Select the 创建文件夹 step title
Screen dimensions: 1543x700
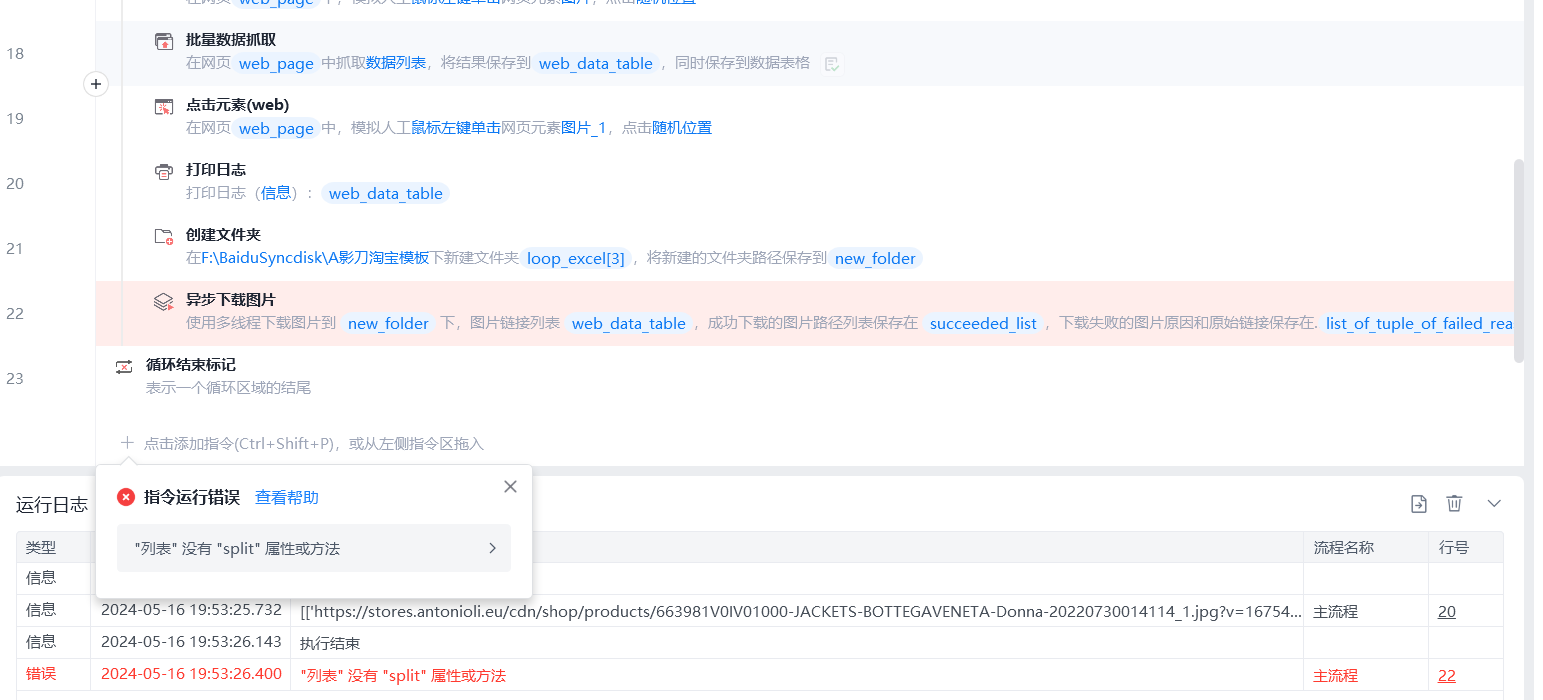pos(223,235)
